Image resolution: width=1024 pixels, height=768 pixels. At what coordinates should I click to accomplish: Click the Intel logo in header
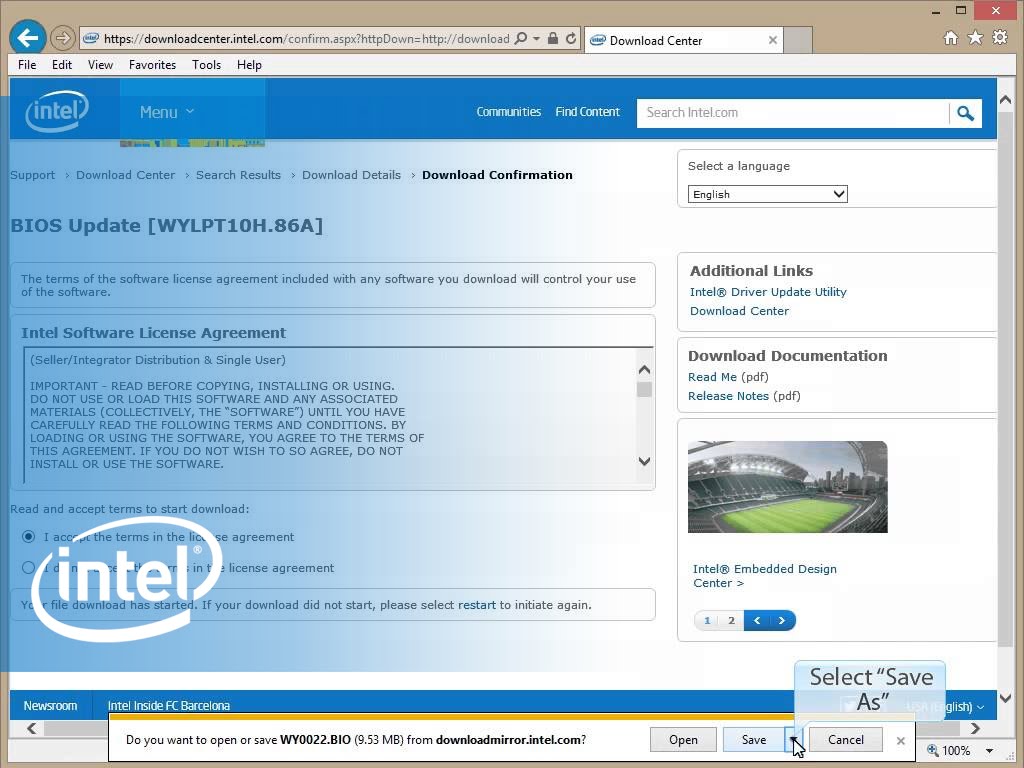(x=56, y=111)
